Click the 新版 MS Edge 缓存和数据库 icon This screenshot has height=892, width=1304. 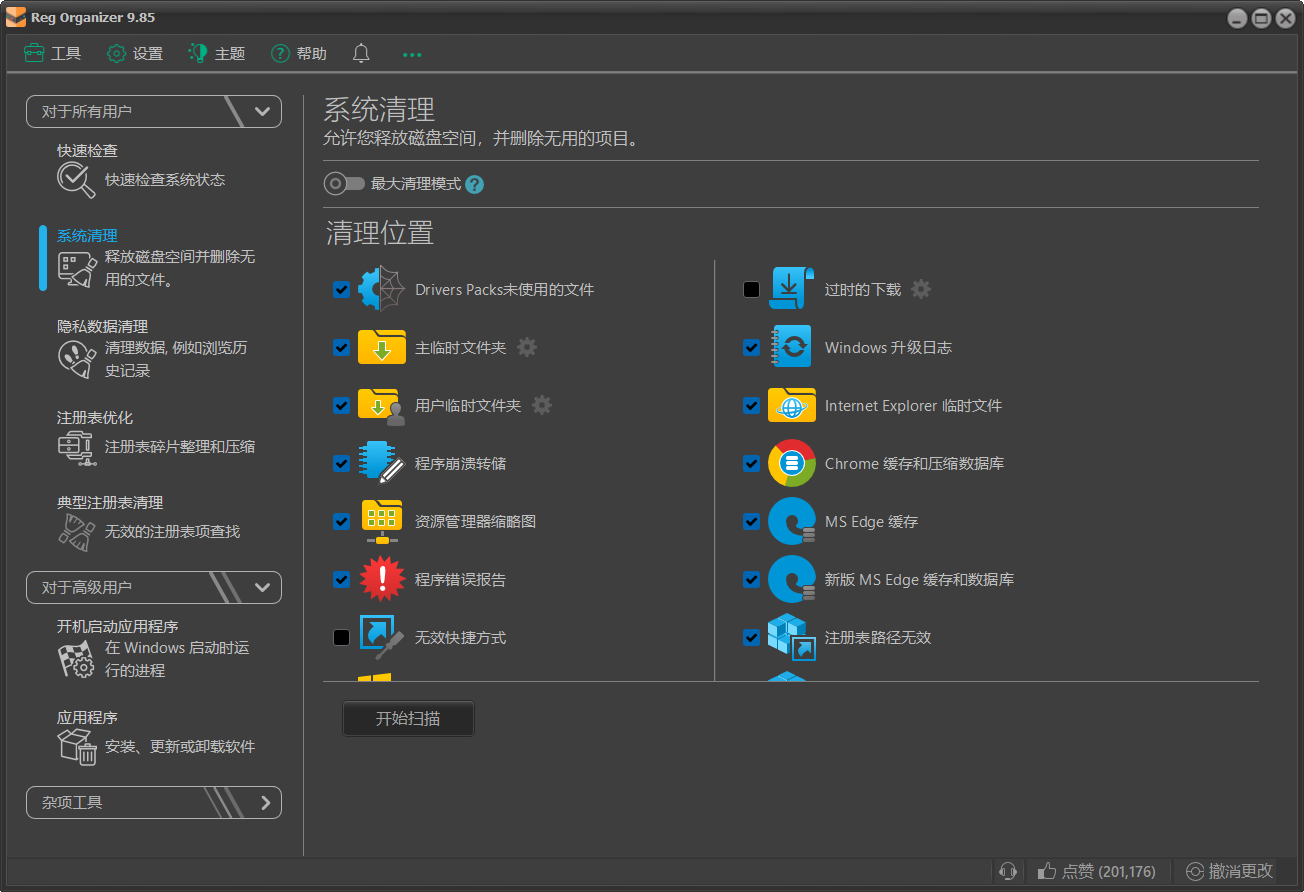pos(791,580)
